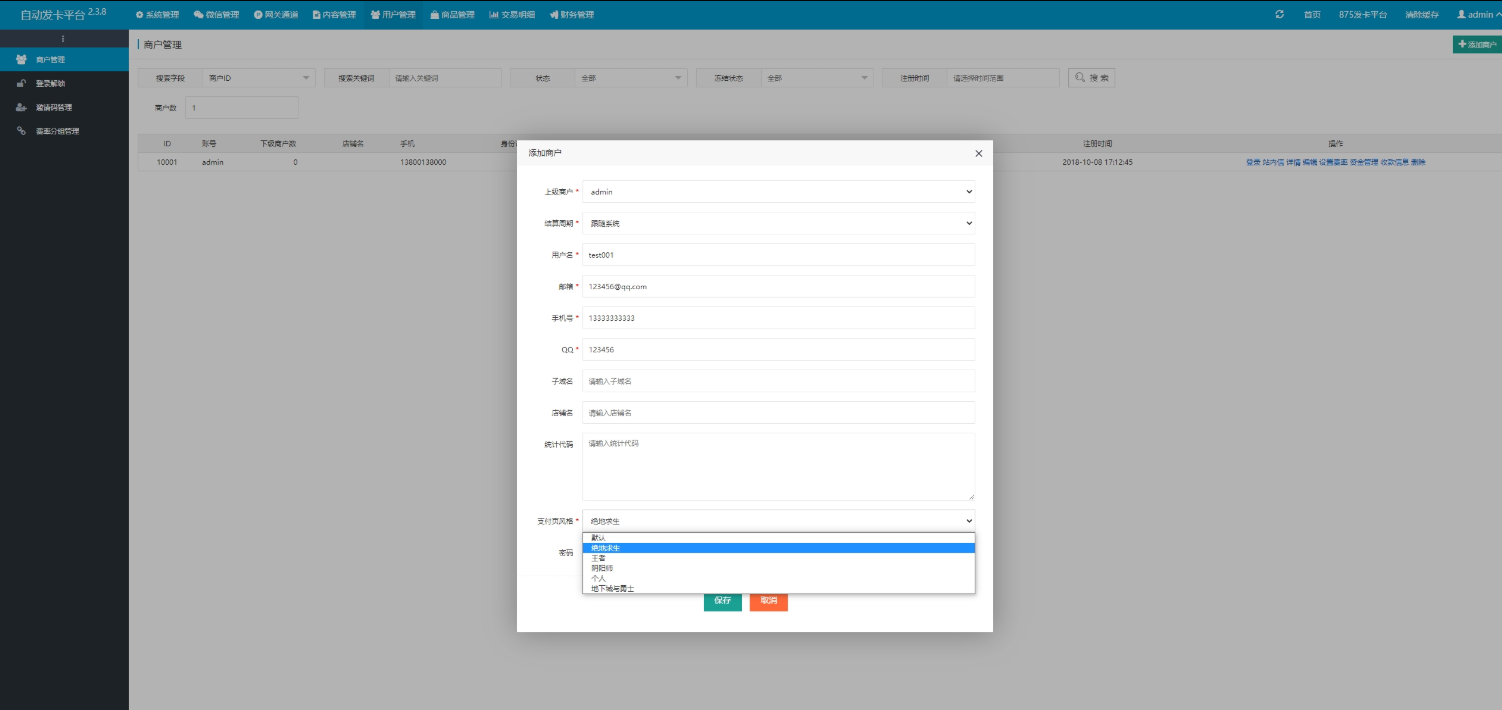Screen dimensions: 1502x710
Task: Pick the 阴阳师 payment page style
Action: coord(602,568)
